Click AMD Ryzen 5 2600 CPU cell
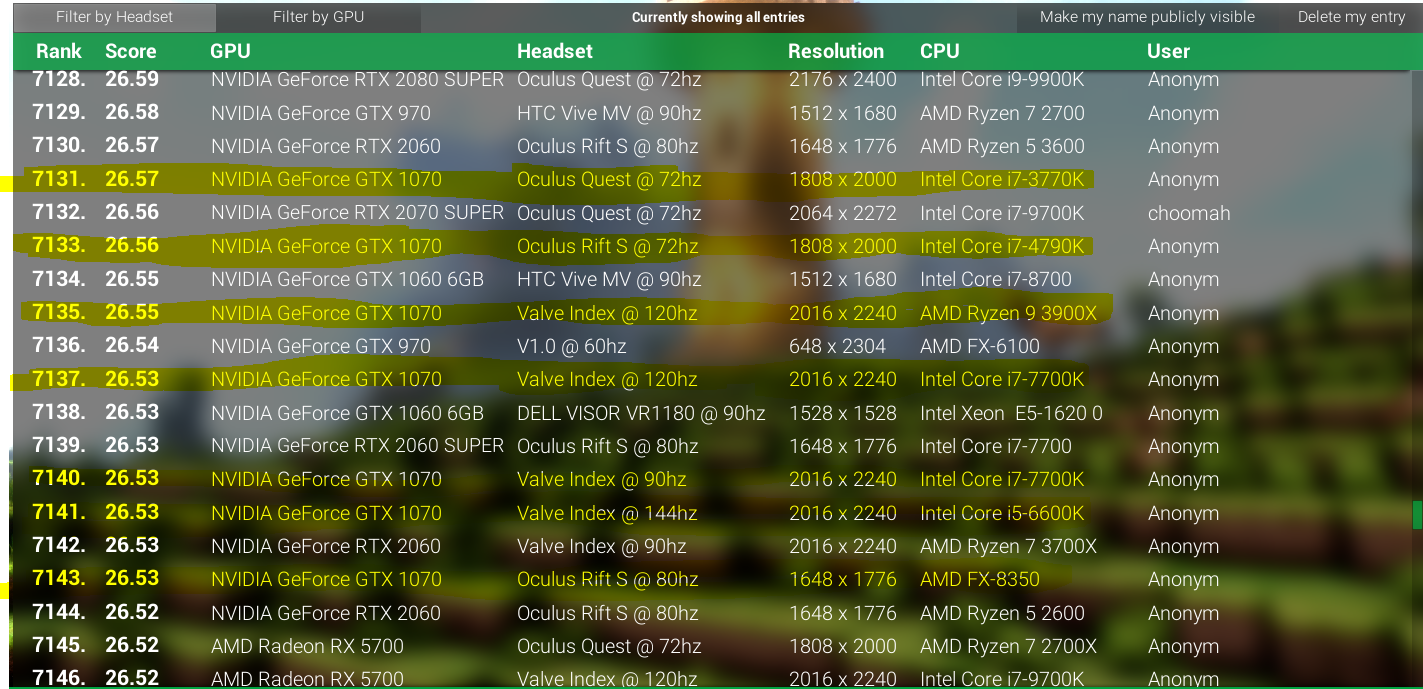 [x=1002, y=613]
